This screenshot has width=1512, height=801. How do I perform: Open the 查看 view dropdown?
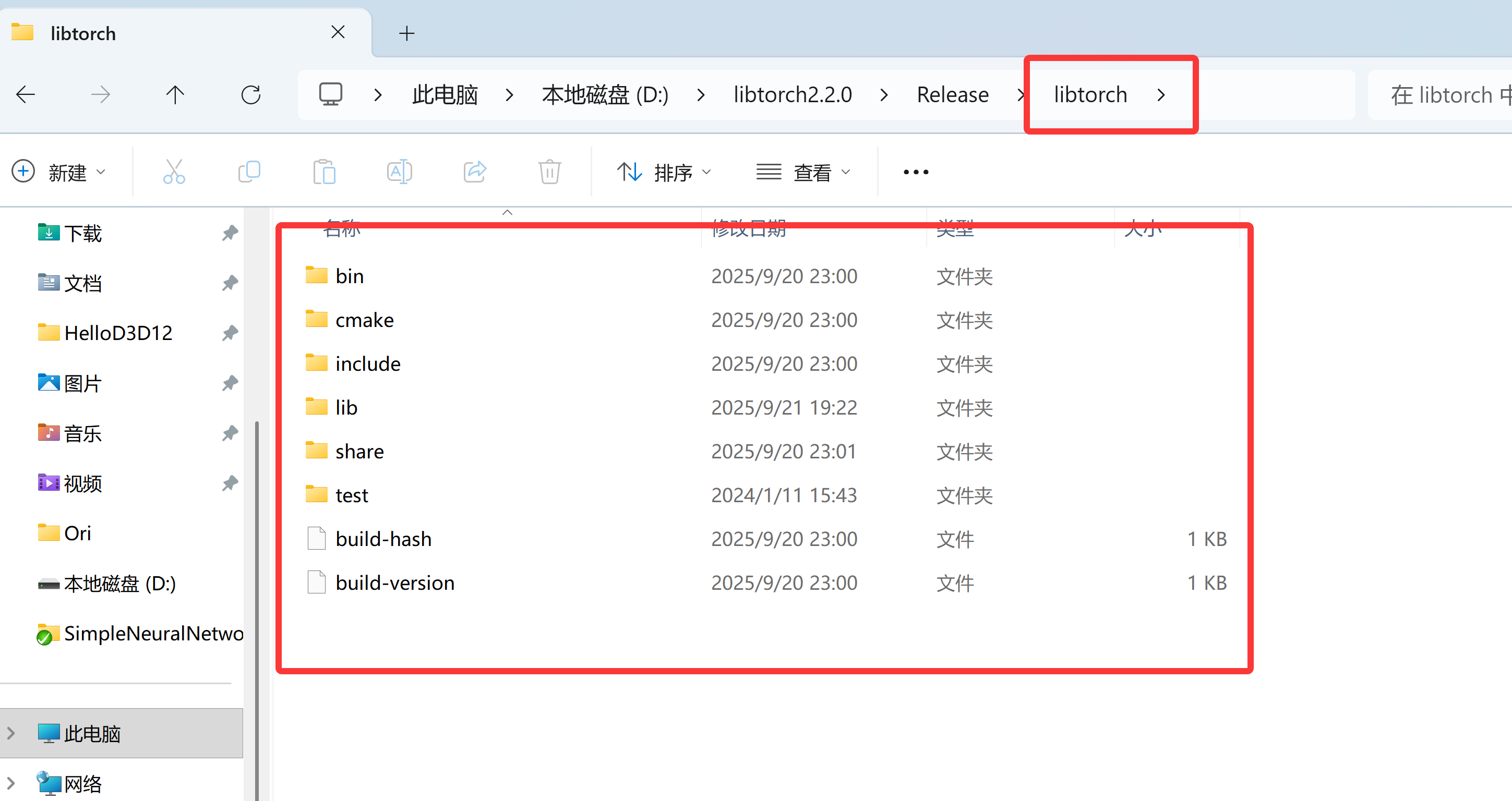pos(803,172)
